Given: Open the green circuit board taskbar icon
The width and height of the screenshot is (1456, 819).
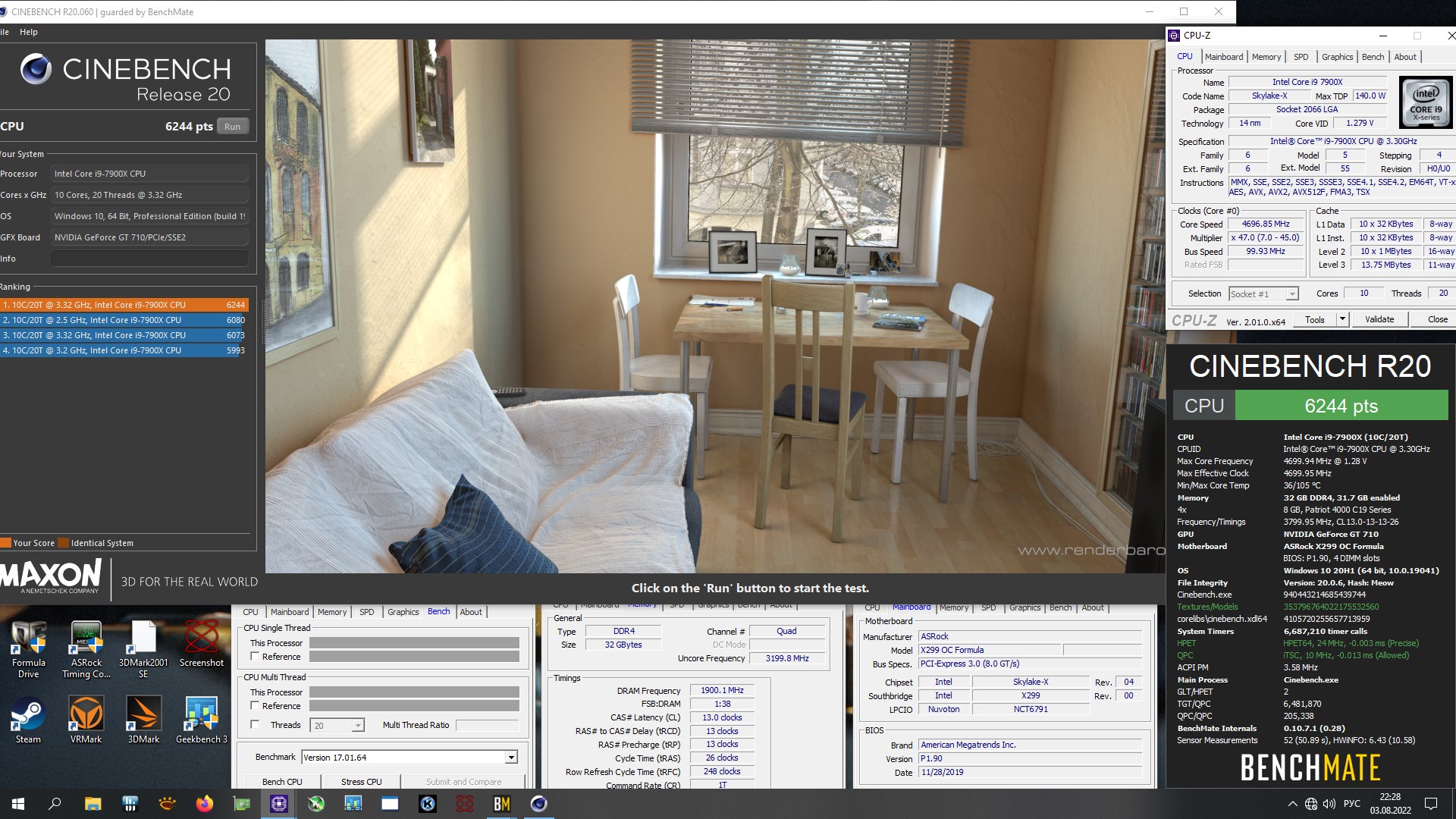Looking at the screenshot, I should [241, 804].
